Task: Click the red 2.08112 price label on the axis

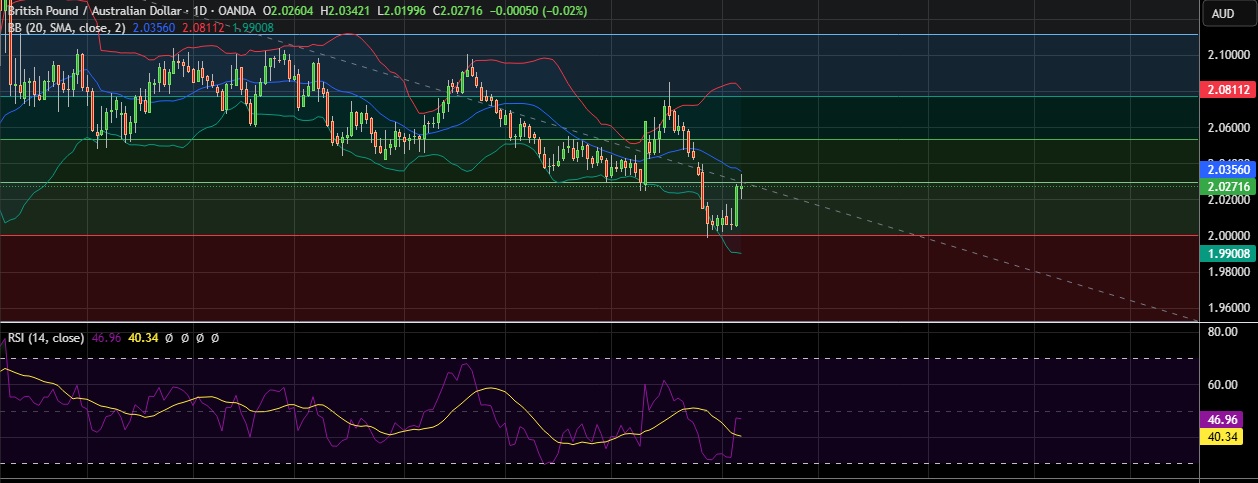Action: click(x=1227, y=90)
